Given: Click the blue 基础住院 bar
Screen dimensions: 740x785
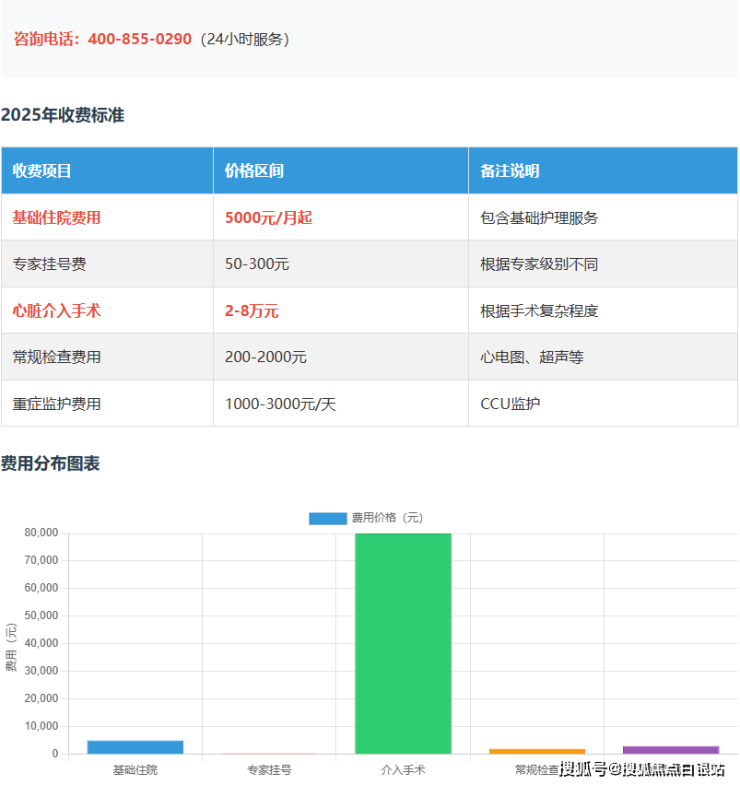Looking at the screenshot, I should click(135, 747).
